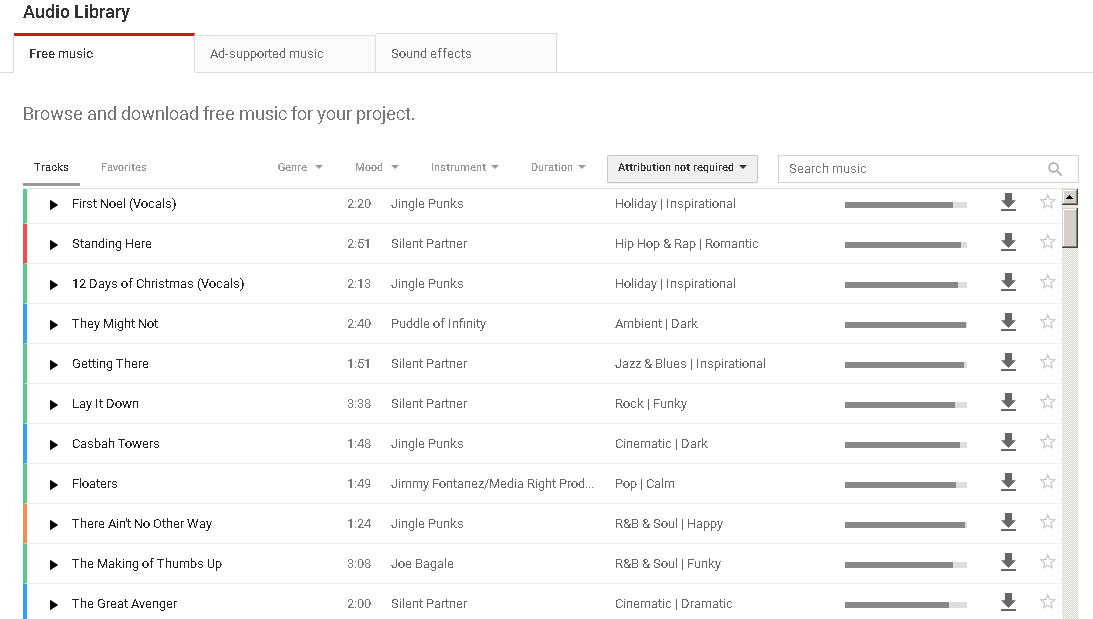
Task: Play Casbah Towers by Jingle Punks
Action: pyautogui.click(x=53, y=443)
